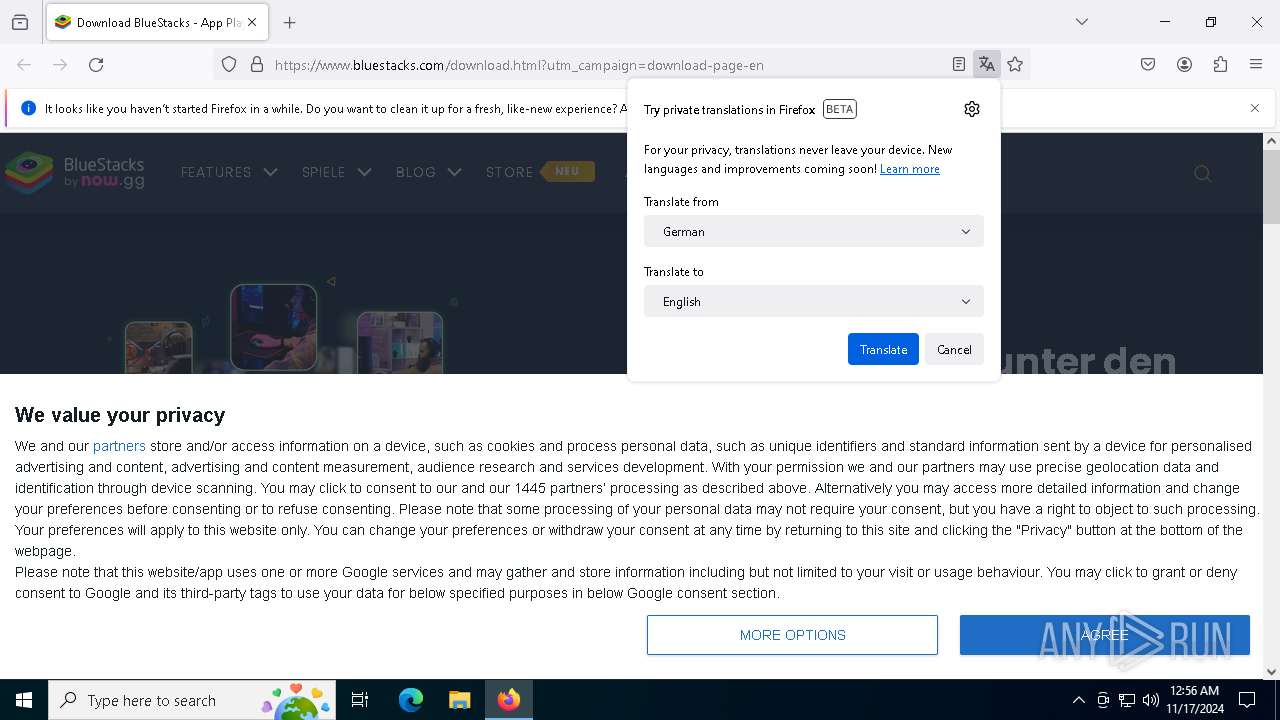
Task: Expand Translate to English dropdown
Action: [814, 301]
